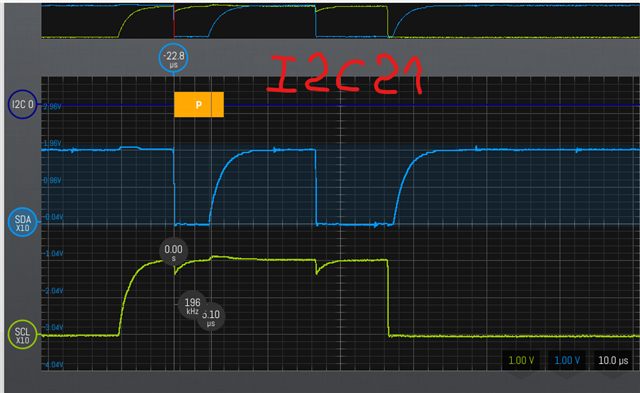The image size is (640, 393).
Task: Click the 5.10 µs cursor time bubble
Action: [211, 317]
